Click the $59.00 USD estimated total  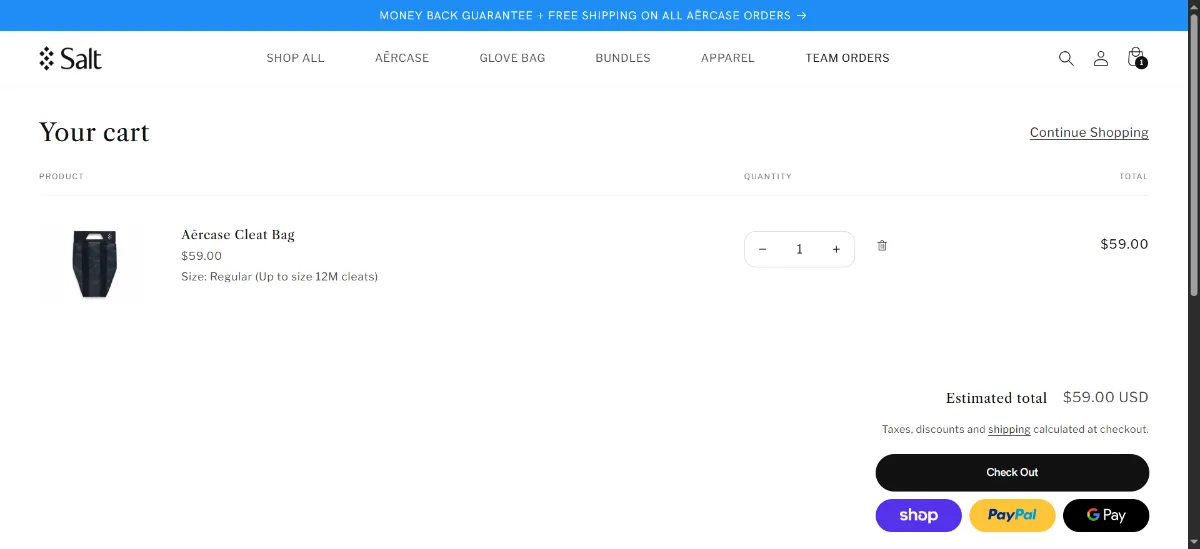[x=1105, y=397]
